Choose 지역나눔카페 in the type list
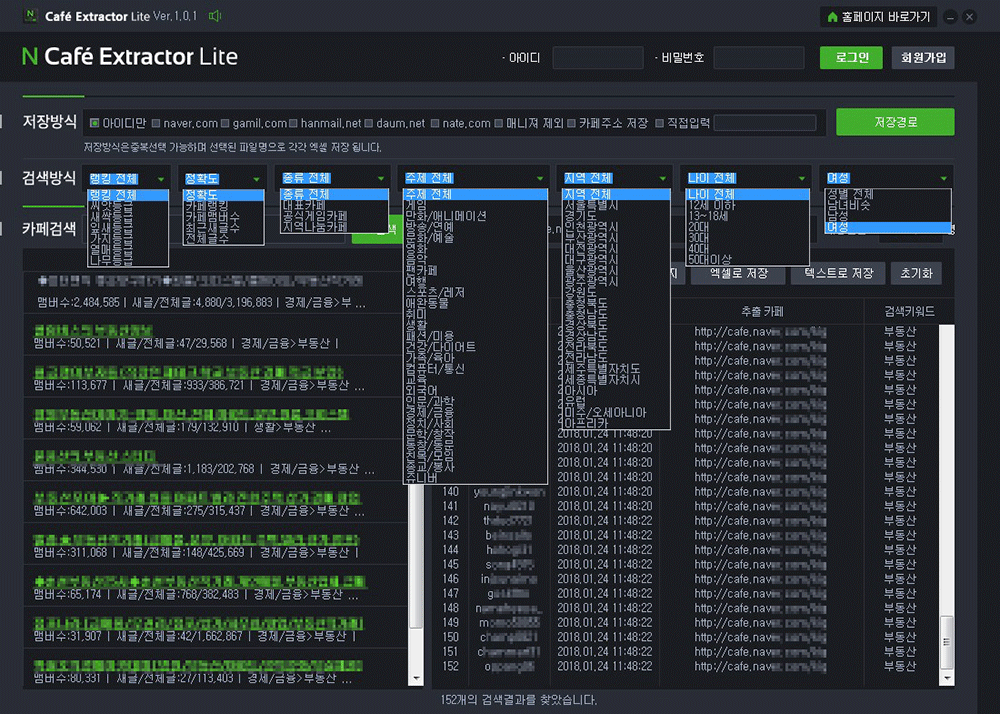The height and width of the screenshot is (714, 1000). click(x=334, y=227)
